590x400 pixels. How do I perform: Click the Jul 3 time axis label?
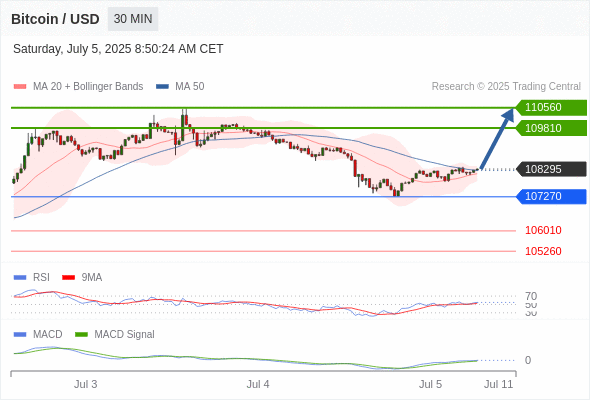[x=85, y=384]
